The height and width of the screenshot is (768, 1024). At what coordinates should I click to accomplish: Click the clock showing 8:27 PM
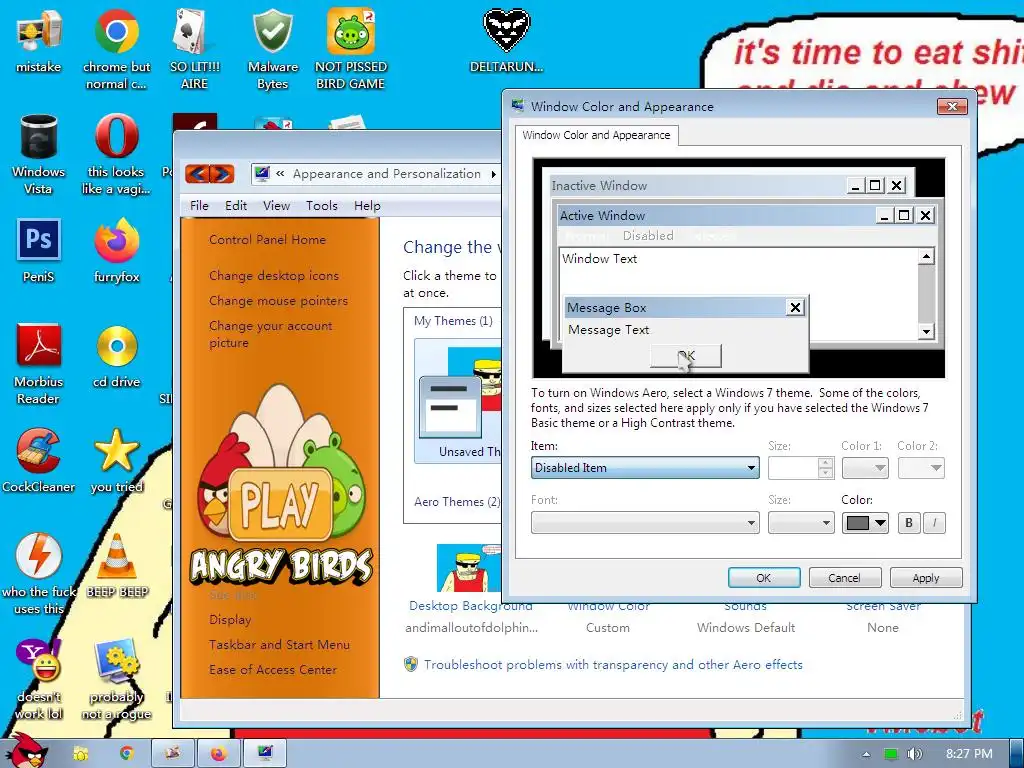pos(969,754)
